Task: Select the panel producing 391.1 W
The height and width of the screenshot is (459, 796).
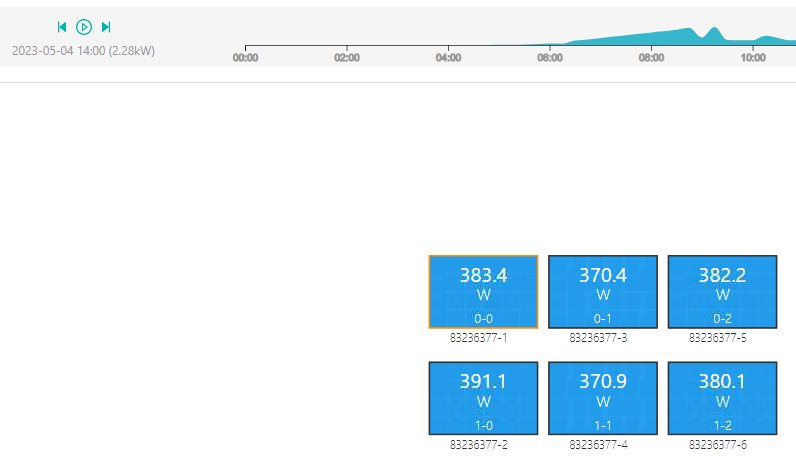Action: coord(483,398)
